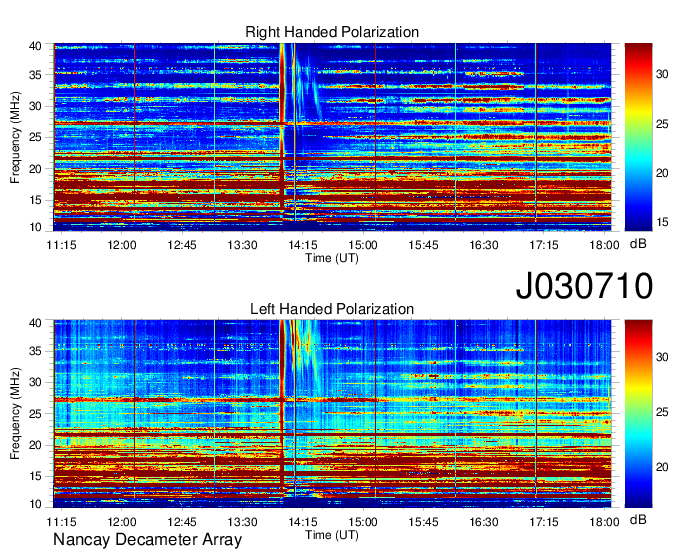Click the J030710 identifier label
The image size is (680, 552).
tap(584, 286)
